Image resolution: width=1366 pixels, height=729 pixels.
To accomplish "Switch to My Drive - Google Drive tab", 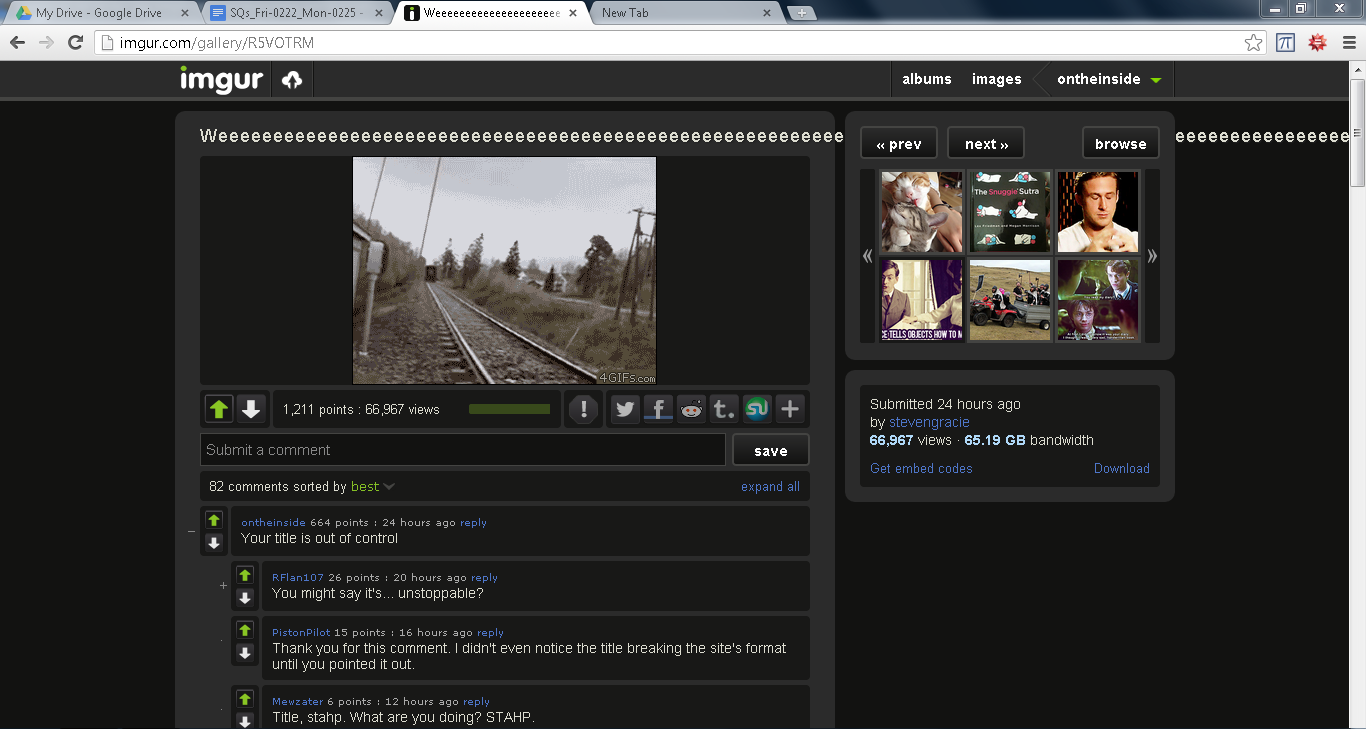I will coord(100,13).
